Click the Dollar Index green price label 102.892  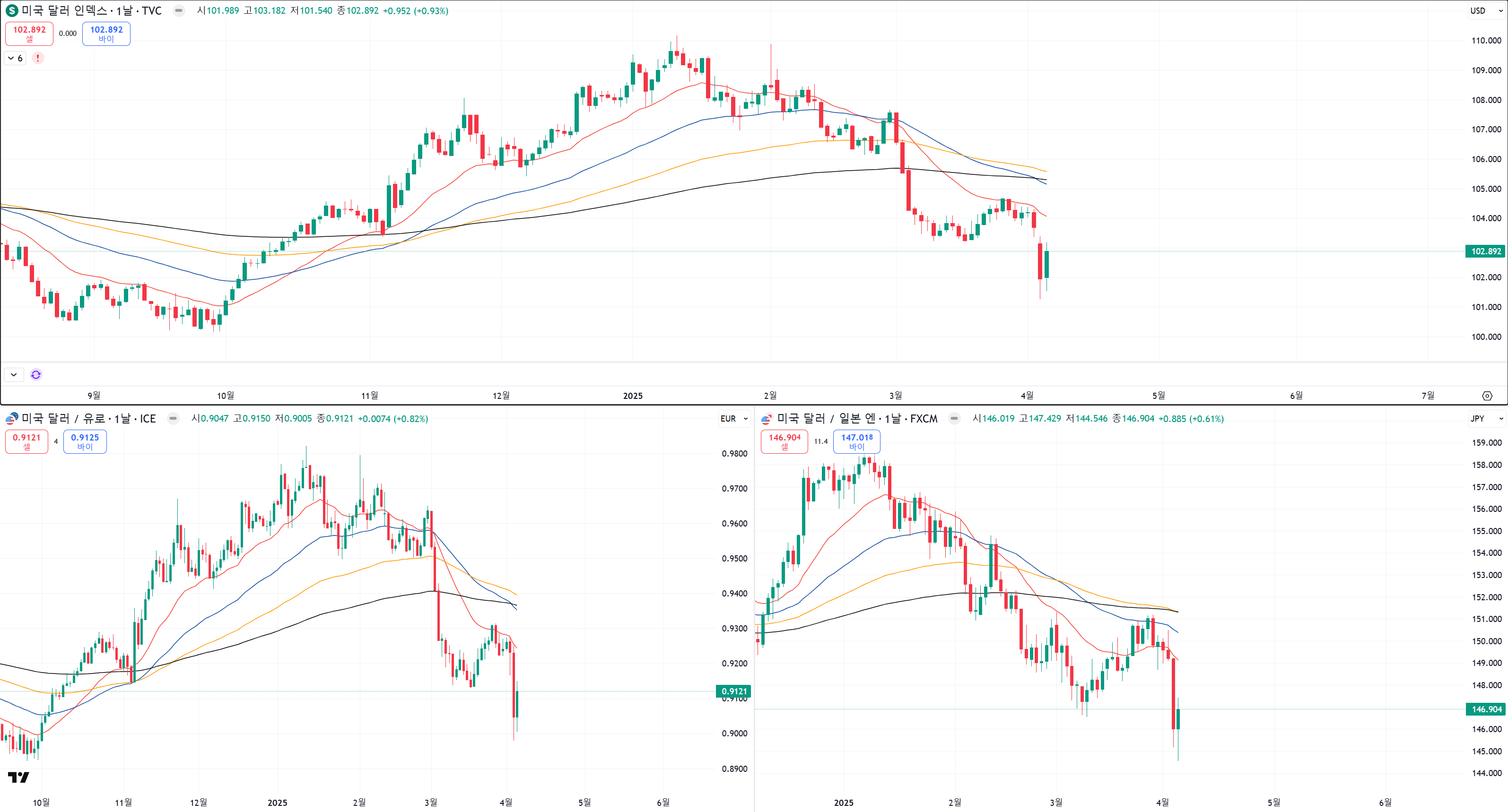tap(1486, 251)
